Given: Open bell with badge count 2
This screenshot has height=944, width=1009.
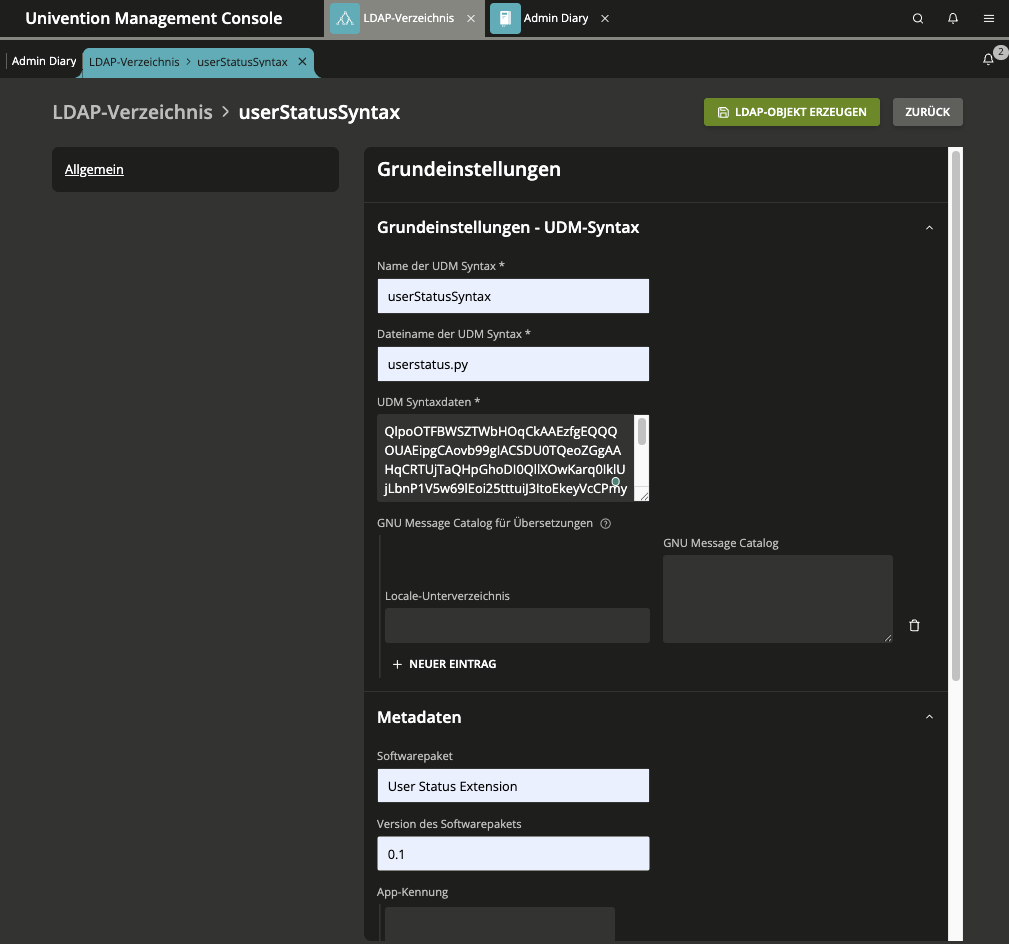Looking at the screenshot, I should tap(989, 60).
